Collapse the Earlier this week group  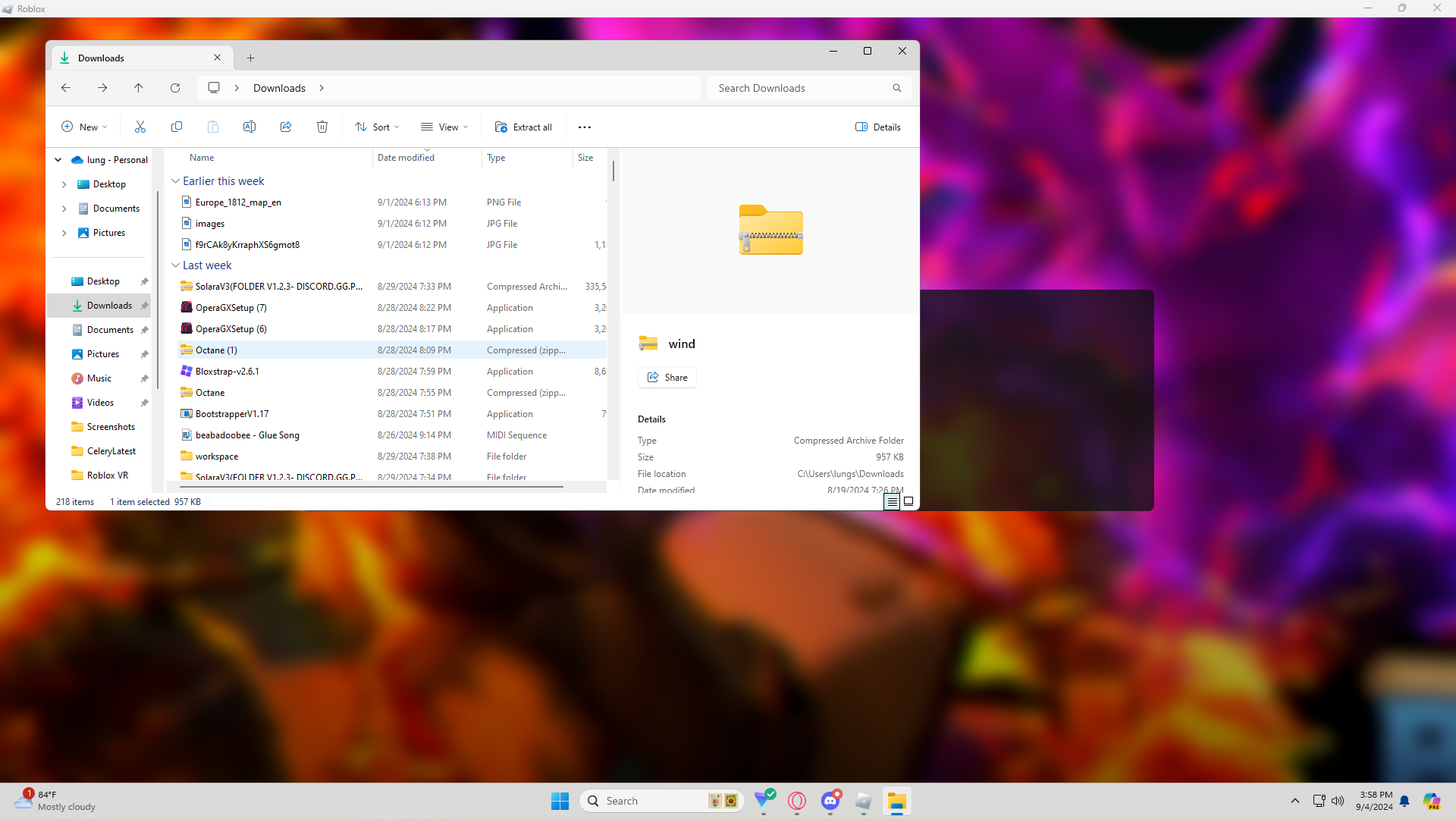tap(176, 181)
